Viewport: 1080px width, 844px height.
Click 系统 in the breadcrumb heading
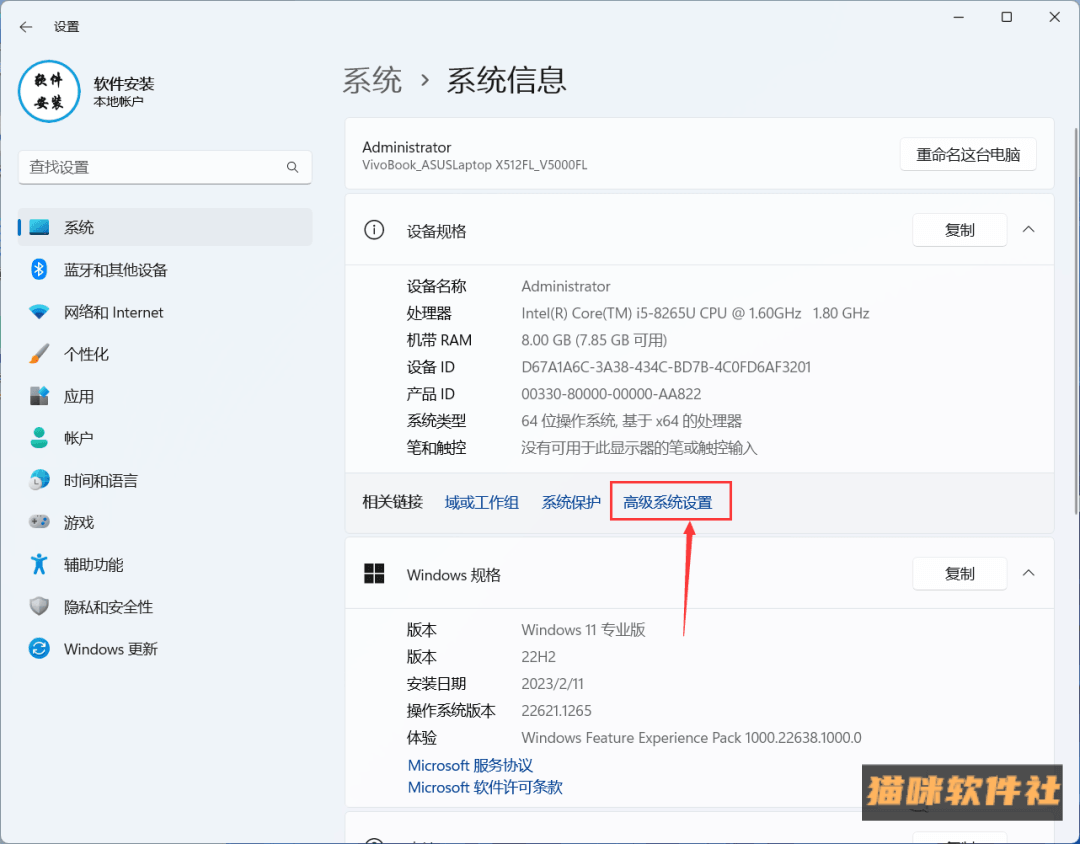[373, 80]
